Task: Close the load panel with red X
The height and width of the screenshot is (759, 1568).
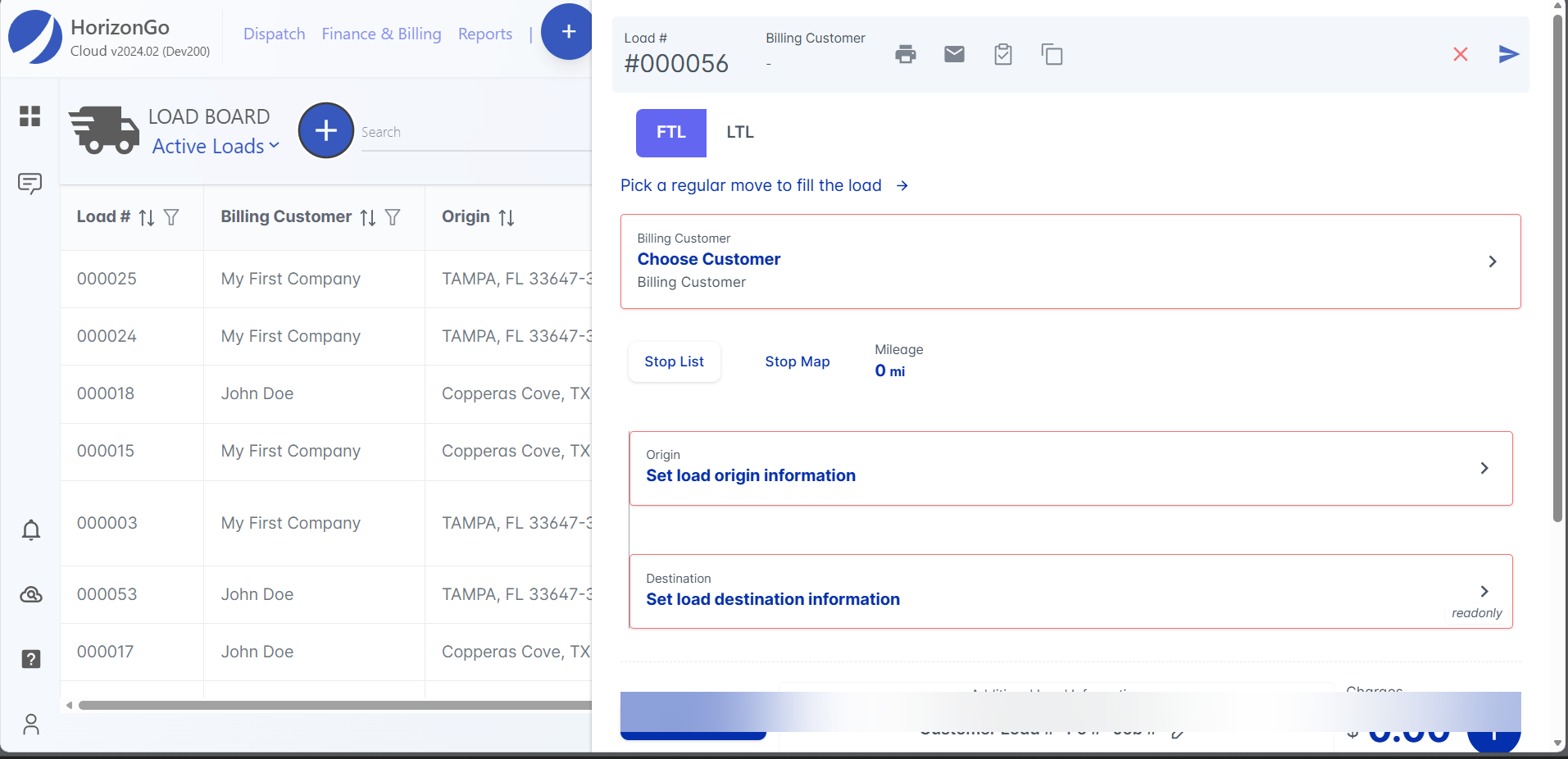Action: pyautogui.click(x=1460, y=55)
